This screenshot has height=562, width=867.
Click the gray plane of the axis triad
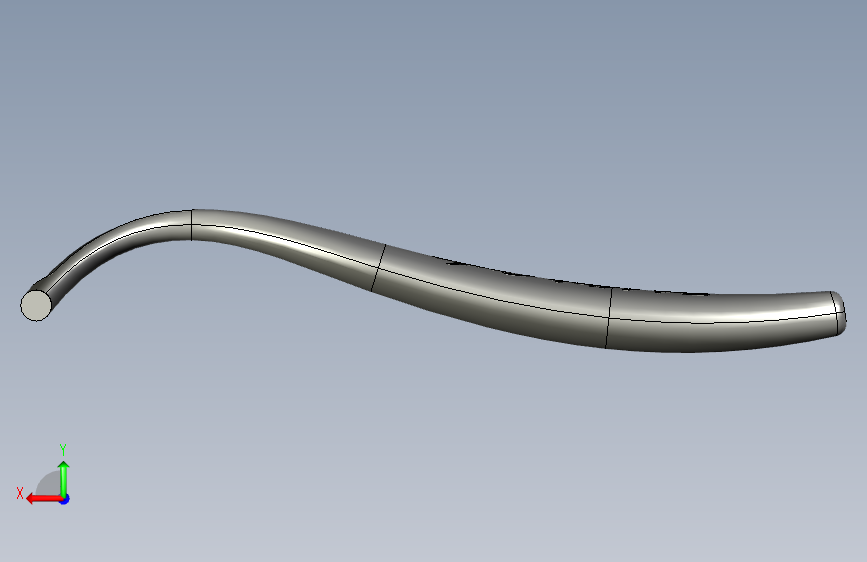point(50,483)
